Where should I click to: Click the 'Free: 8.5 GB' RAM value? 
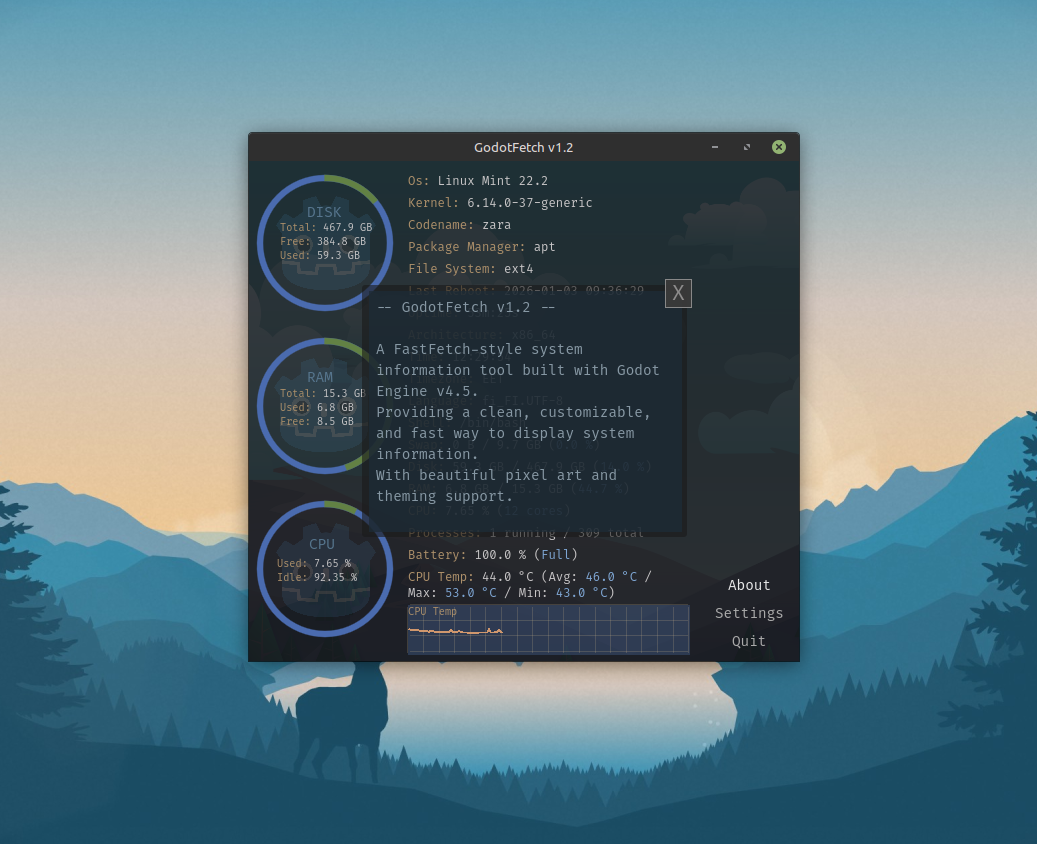(317, 421)
